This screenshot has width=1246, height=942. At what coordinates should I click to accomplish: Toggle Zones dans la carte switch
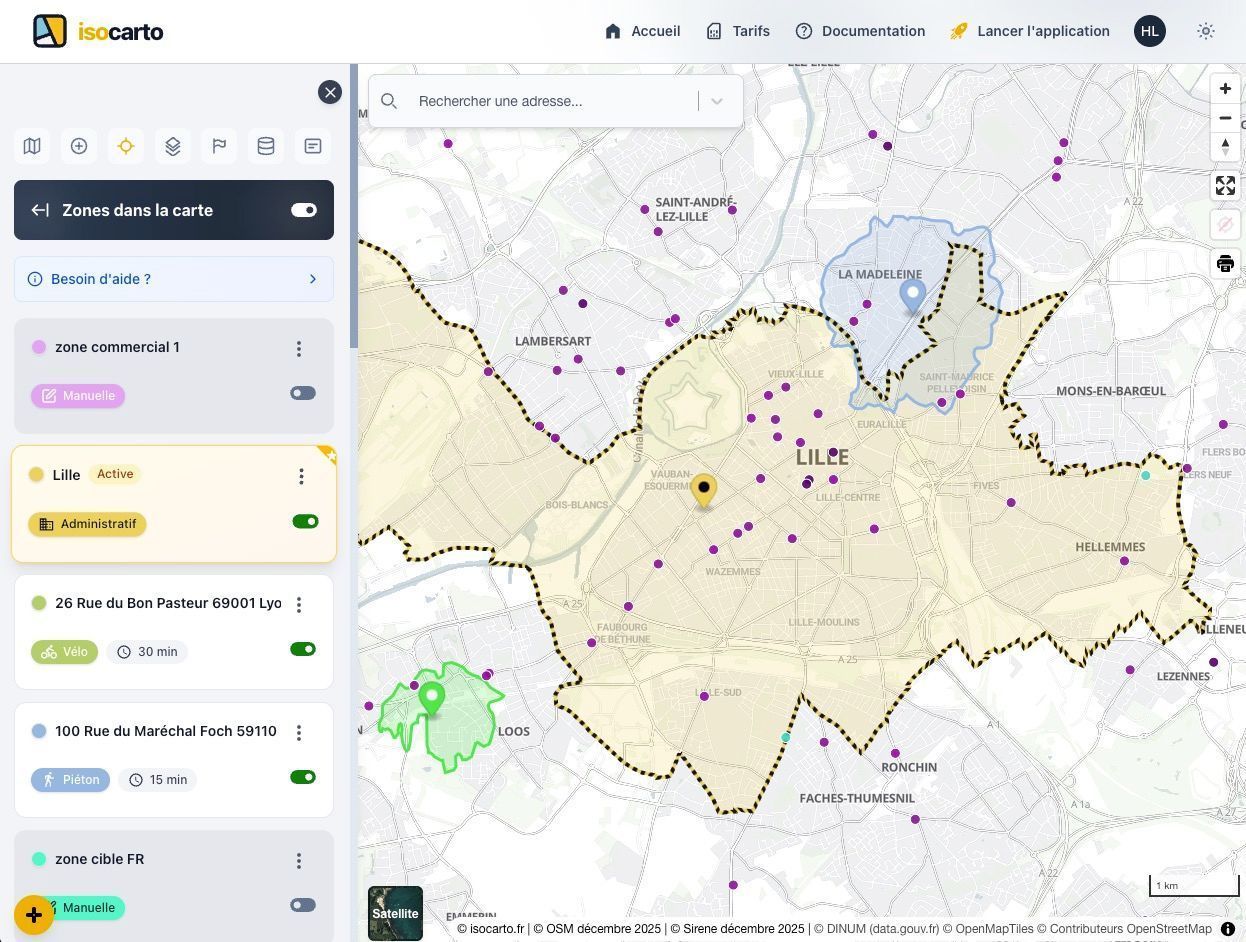(x=304, y=210)
